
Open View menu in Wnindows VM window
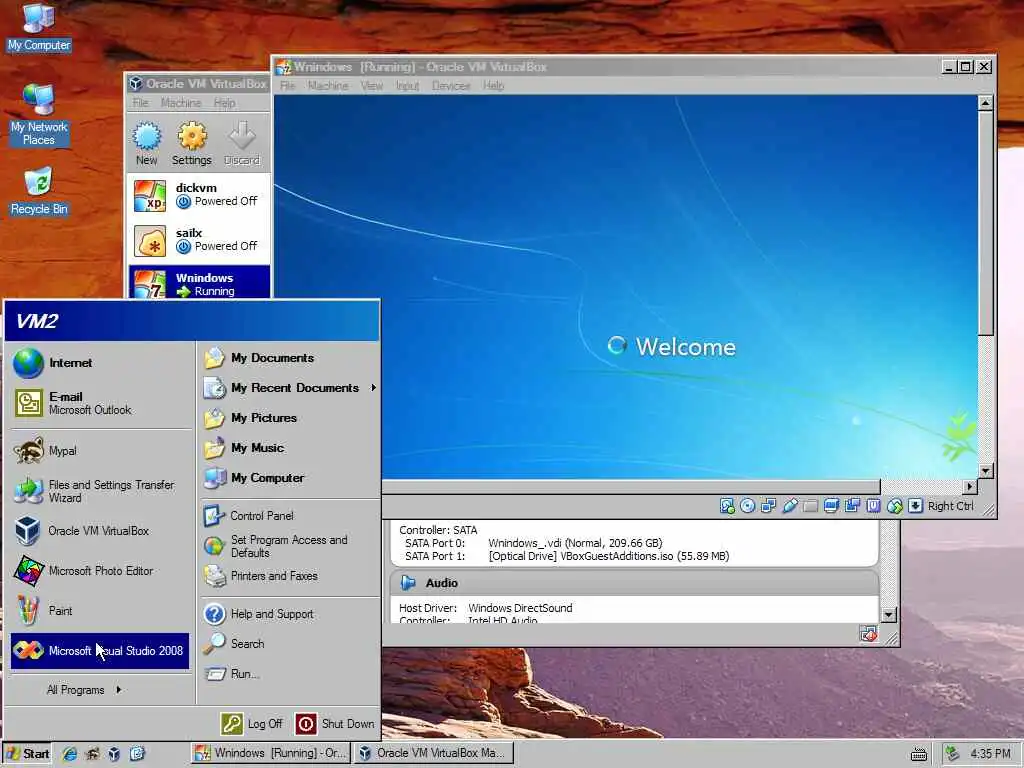point(372,86)
